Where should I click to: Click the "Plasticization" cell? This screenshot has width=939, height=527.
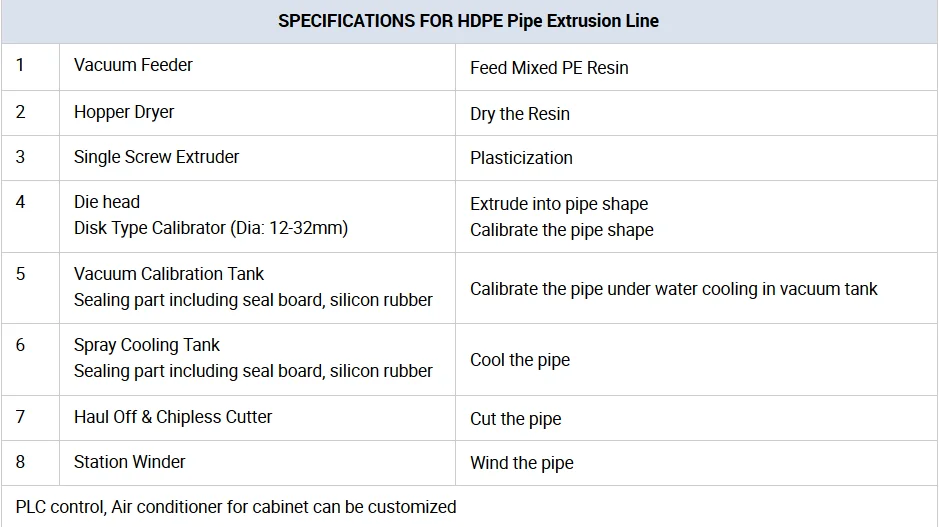pyautogui.click(x=521, y=158)
